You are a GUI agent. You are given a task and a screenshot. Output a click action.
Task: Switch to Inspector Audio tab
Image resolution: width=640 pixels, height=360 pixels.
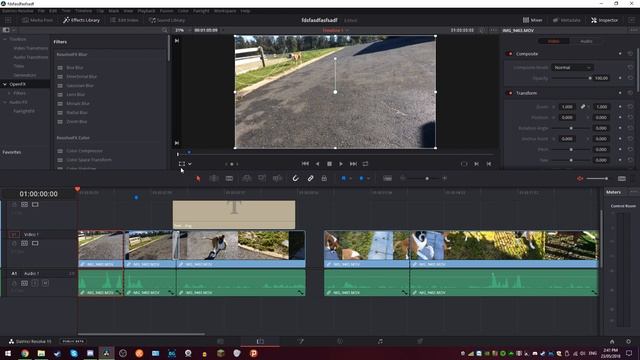click(586, 41)
